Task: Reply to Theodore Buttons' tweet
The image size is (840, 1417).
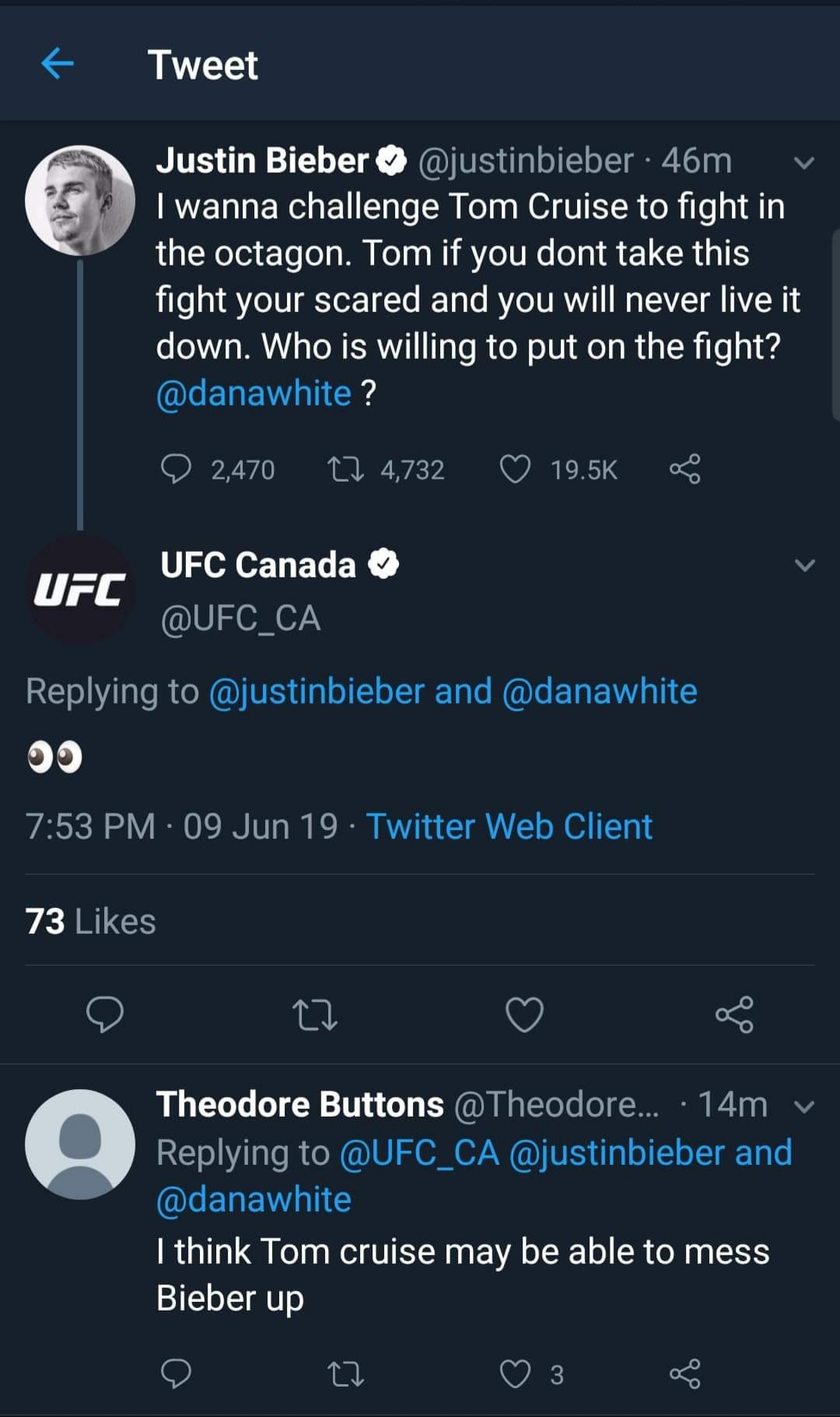Action: click(x=176, y=1374)
